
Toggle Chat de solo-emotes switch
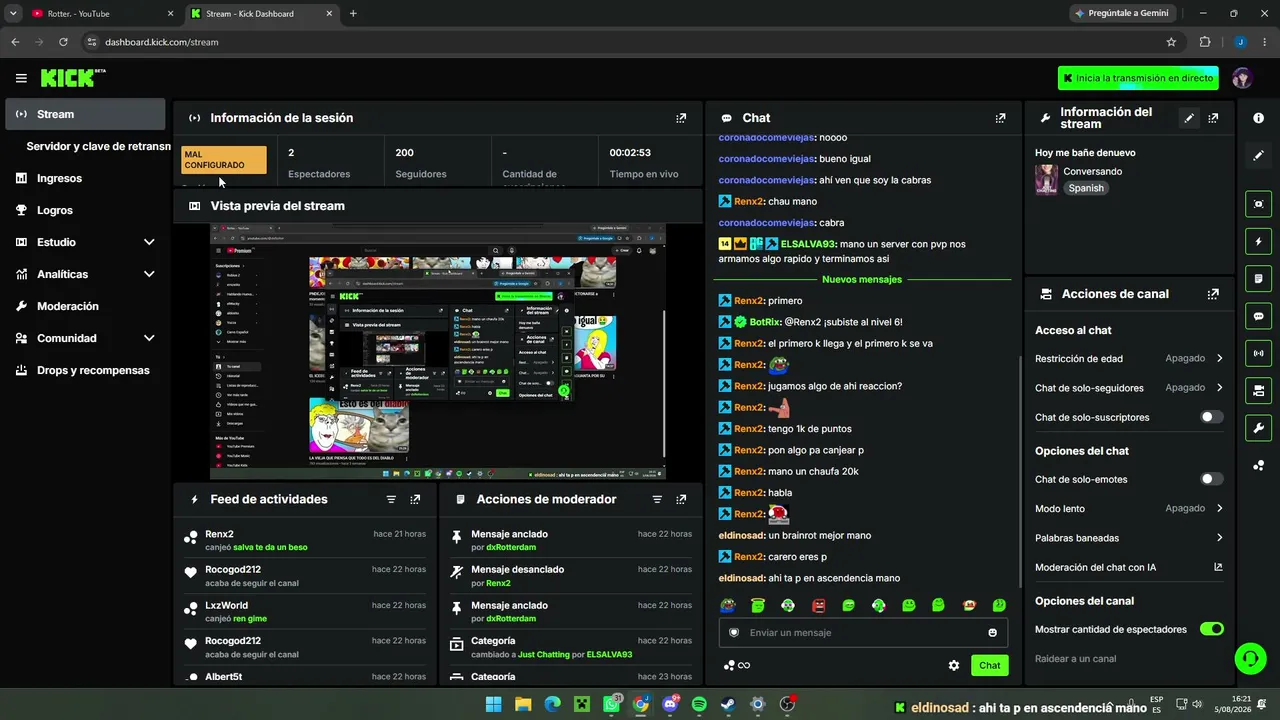point(1211,479)
